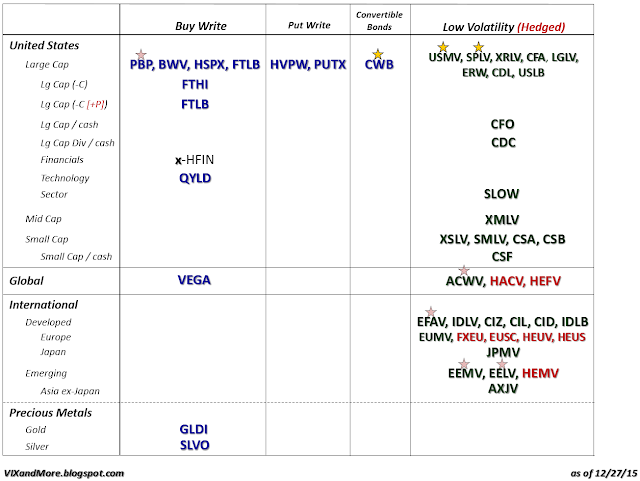The width and height of the screenshot is (640, 481).
Task: Click the Developed row label
Action: (x=48, y=322)
